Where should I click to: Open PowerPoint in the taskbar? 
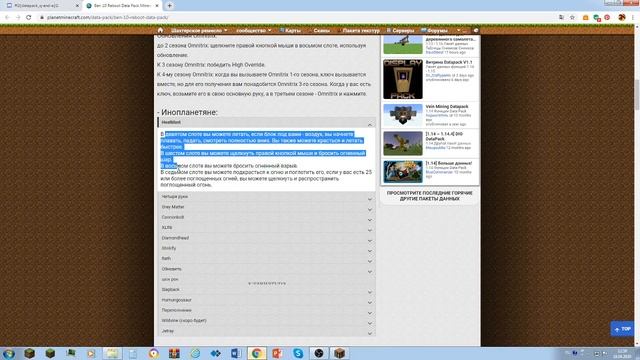[x=277, y=353]
